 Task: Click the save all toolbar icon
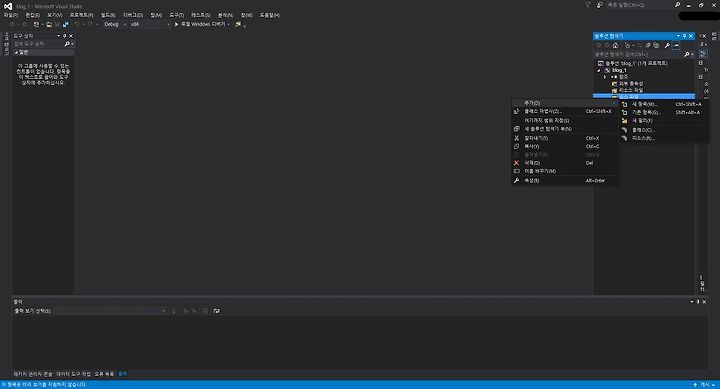(x=66, y=24)
